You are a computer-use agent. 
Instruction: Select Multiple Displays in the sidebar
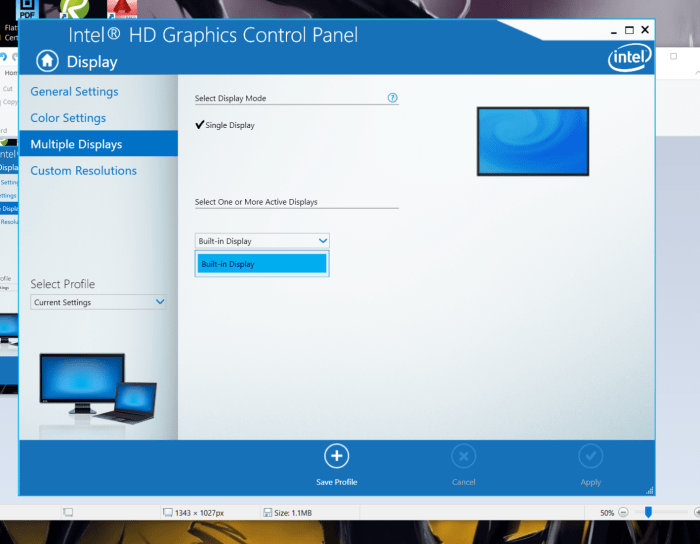[98, 144]
